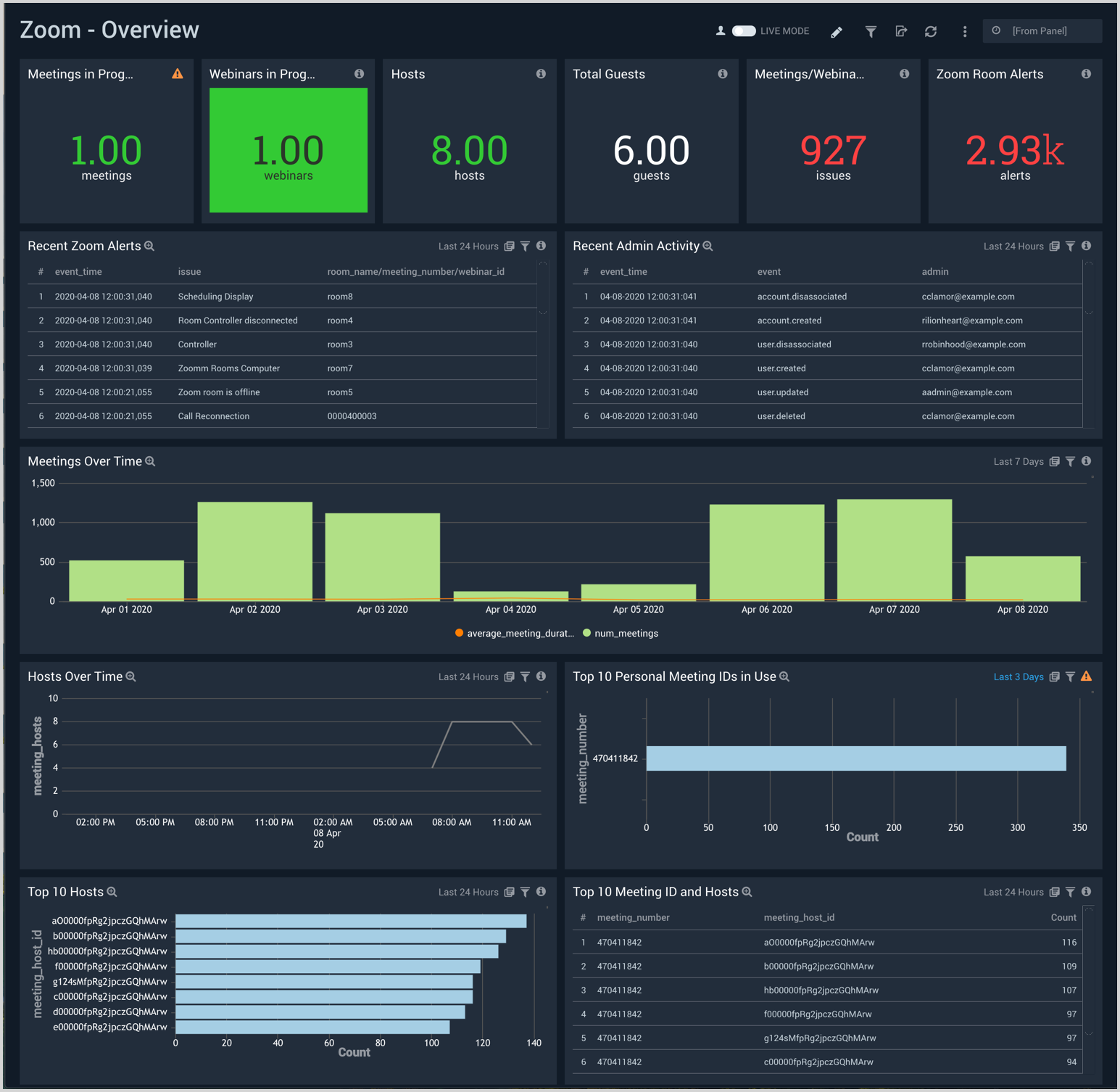Screen dimensions: 1120x1092
Task: Toggle the average_meeting_duration legend entry
Action: coord(515,633)
